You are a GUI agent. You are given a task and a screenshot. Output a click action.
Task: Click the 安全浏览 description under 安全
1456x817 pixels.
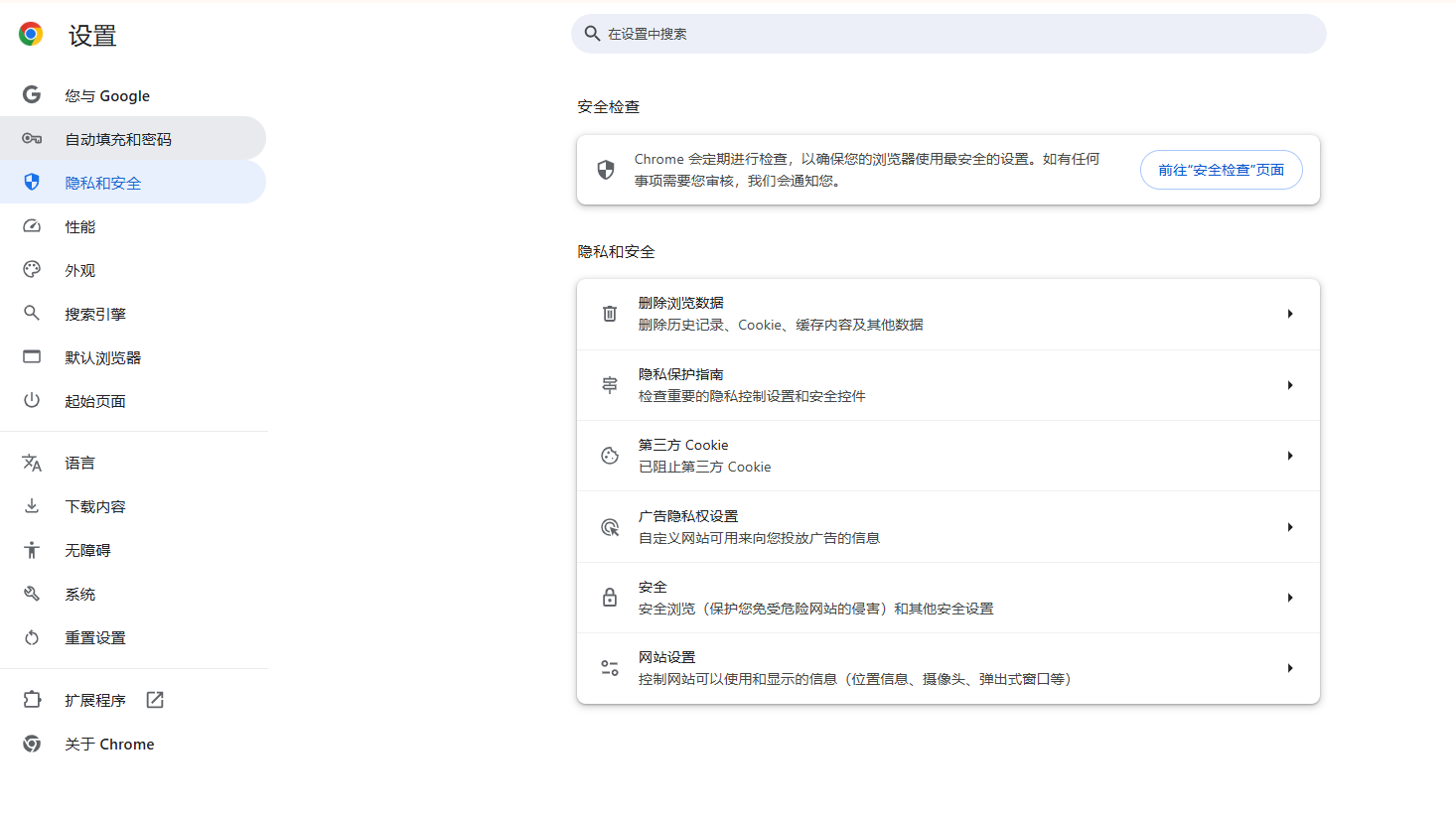click(x=815, y=609)
